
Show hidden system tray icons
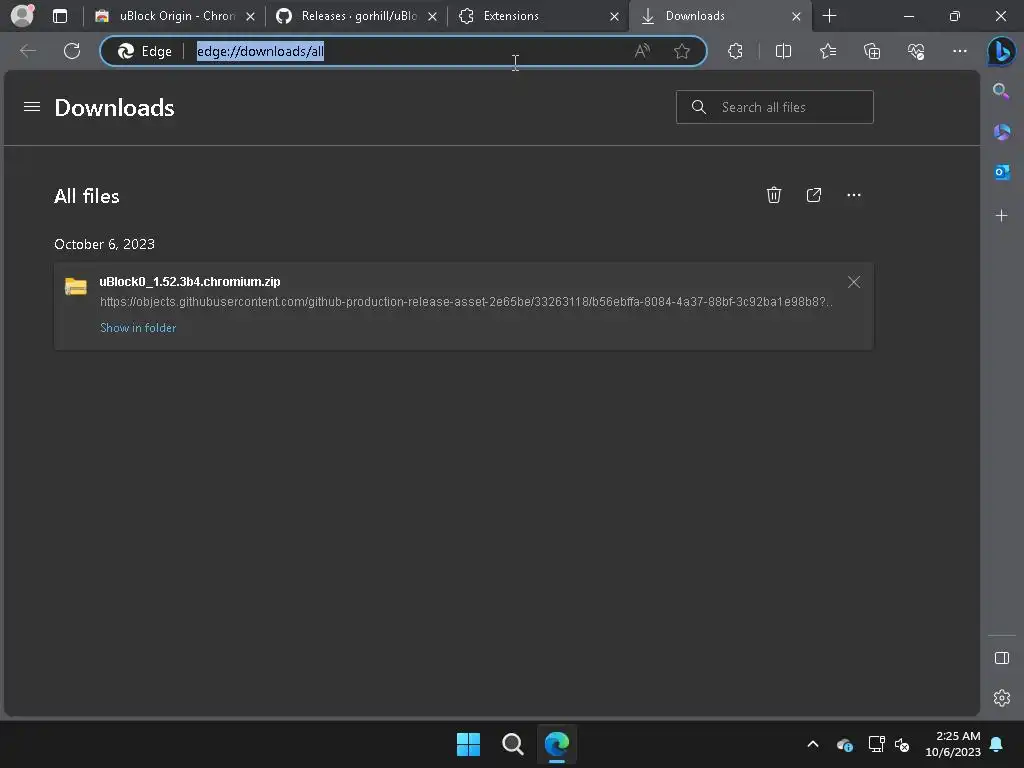[x=813, y=744]
